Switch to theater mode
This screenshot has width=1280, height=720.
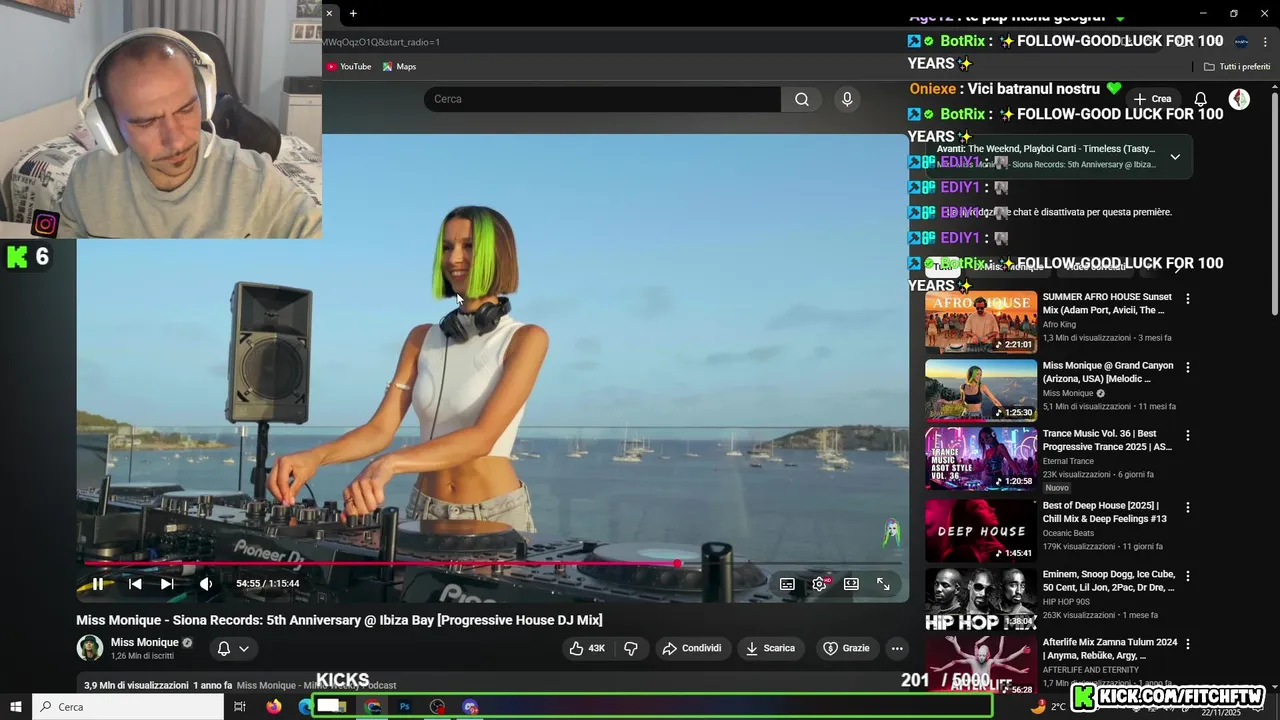point(851,584)
